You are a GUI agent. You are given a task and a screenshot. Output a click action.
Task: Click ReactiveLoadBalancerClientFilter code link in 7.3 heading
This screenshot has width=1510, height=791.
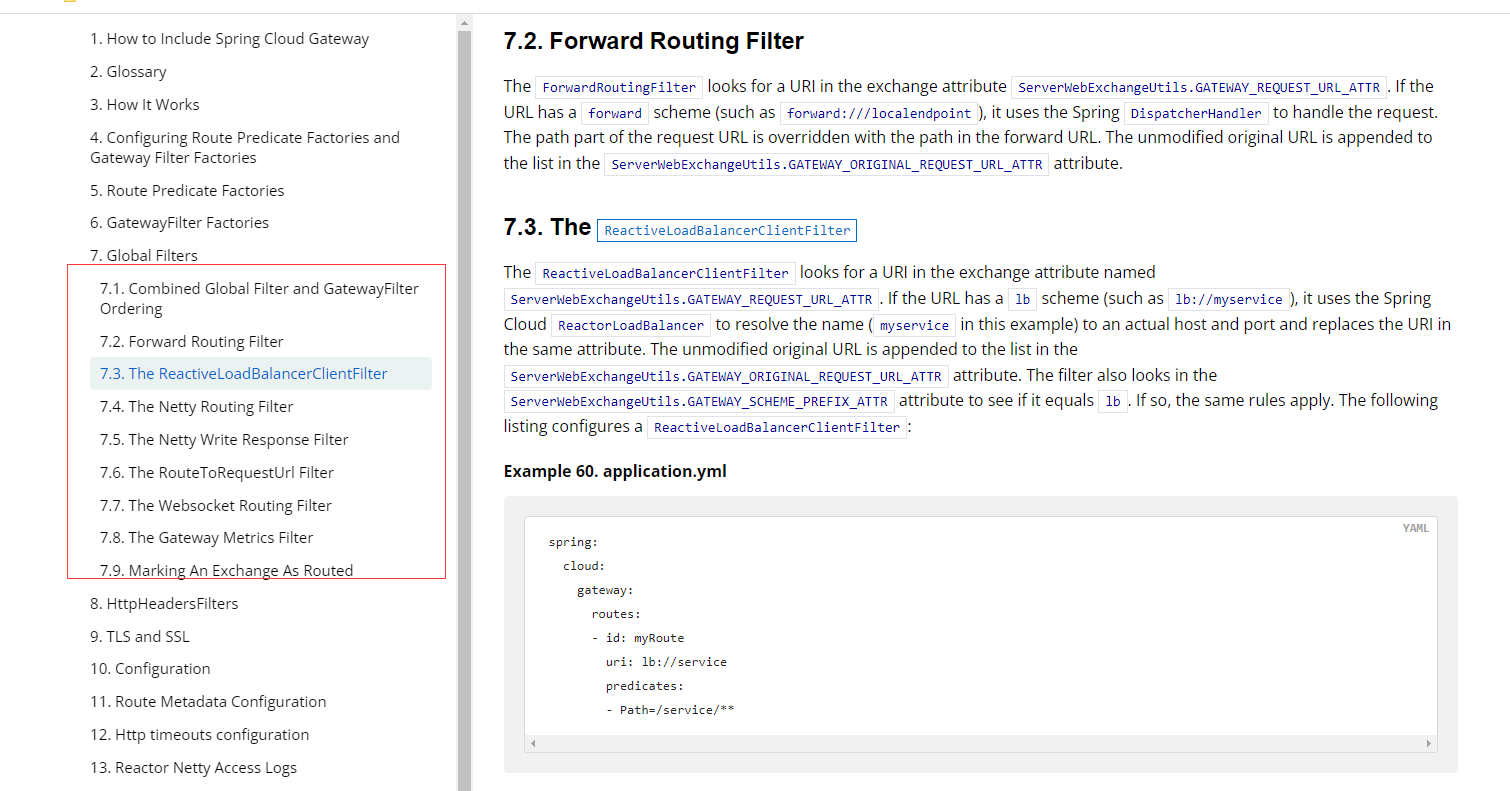click(727, 231)
